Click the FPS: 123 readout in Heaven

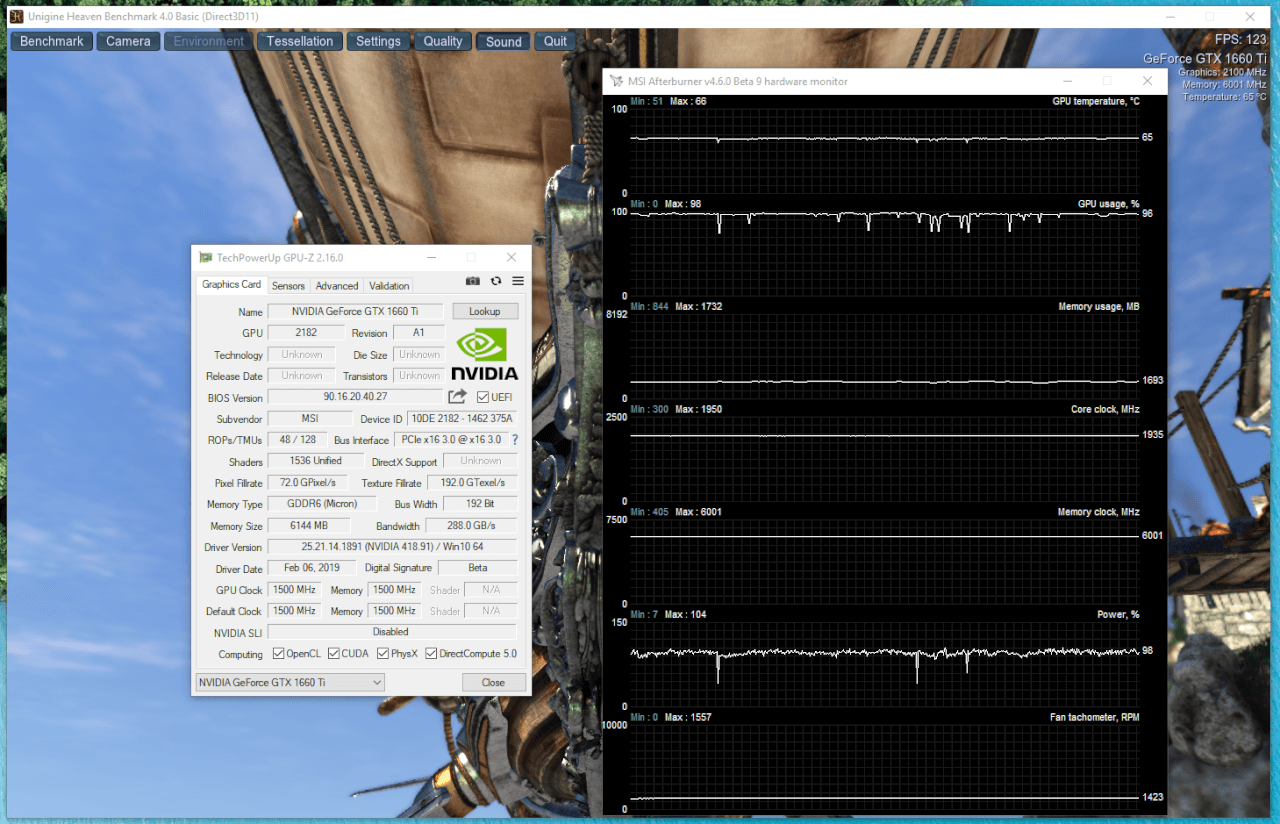[1240, 40]
